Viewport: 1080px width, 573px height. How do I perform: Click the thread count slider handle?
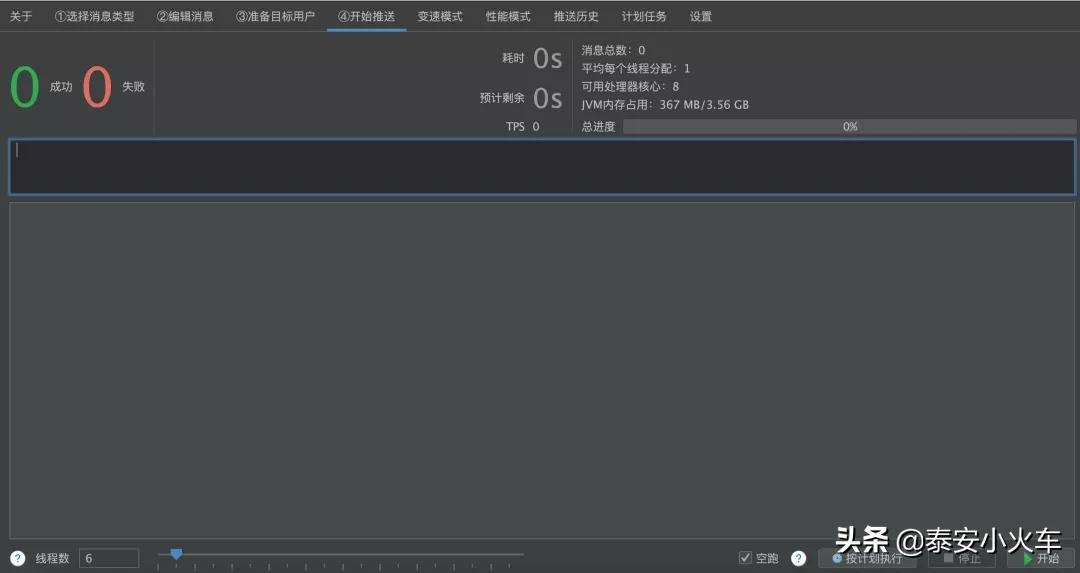[176, 554]
